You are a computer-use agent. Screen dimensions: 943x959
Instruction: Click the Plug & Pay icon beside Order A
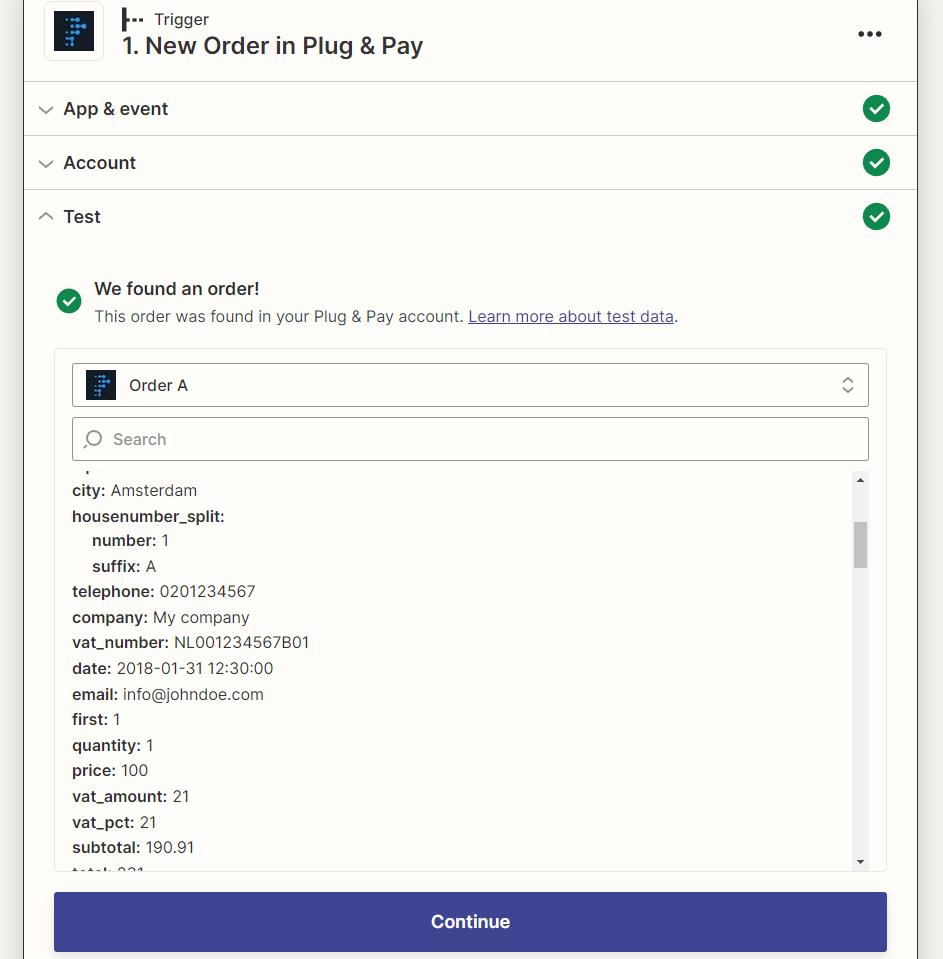tap(101, 385)
